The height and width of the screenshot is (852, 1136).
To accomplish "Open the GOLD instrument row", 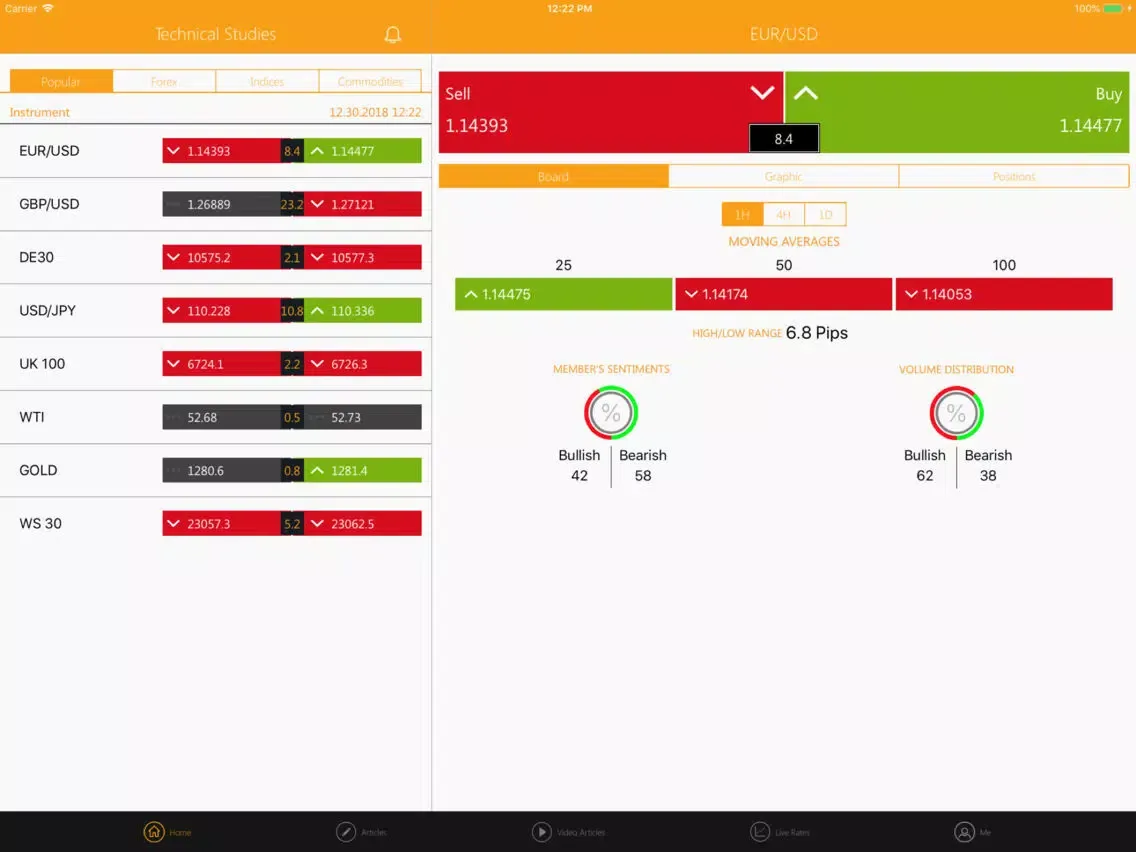I will pos(216,470).
